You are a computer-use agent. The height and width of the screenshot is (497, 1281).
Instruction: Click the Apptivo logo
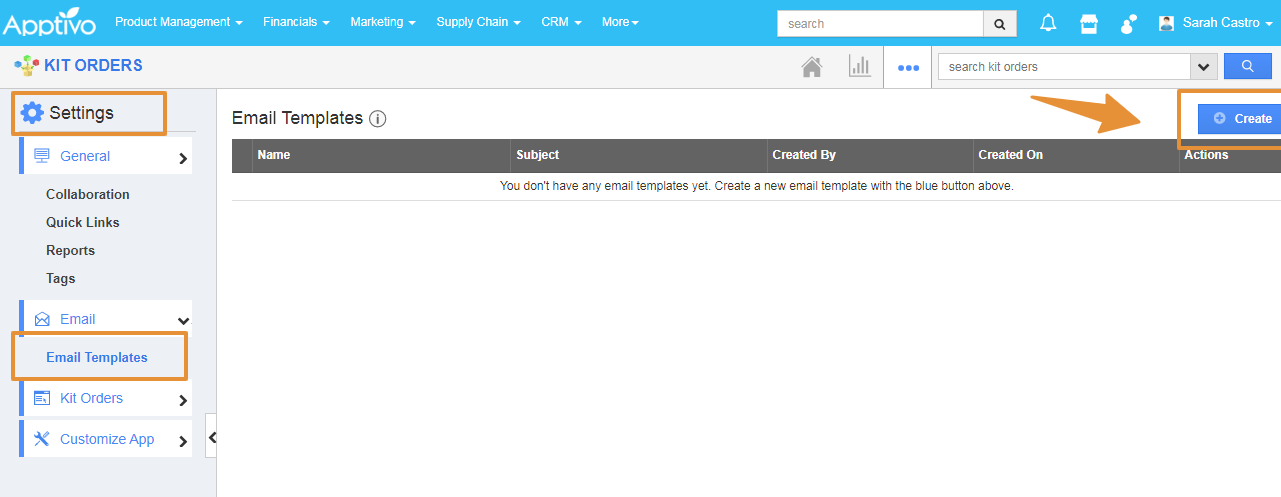(51, 23)
